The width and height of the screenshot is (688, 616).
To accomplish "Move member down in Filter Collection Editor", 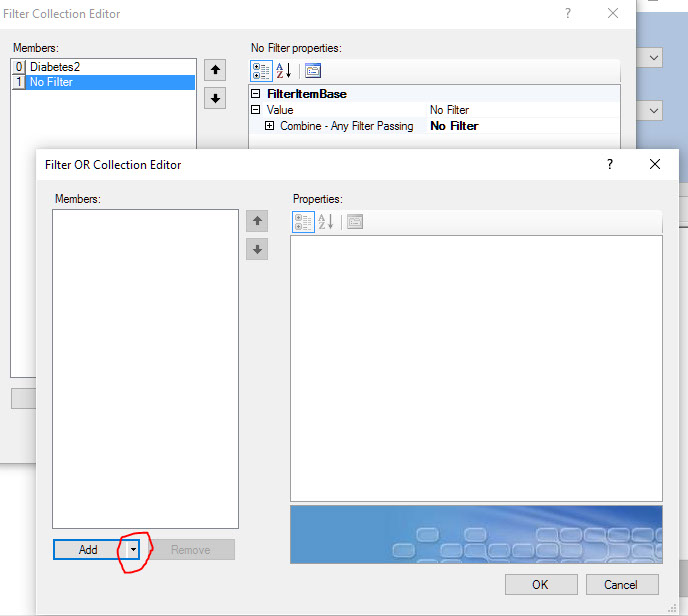I will coord(214,98).
